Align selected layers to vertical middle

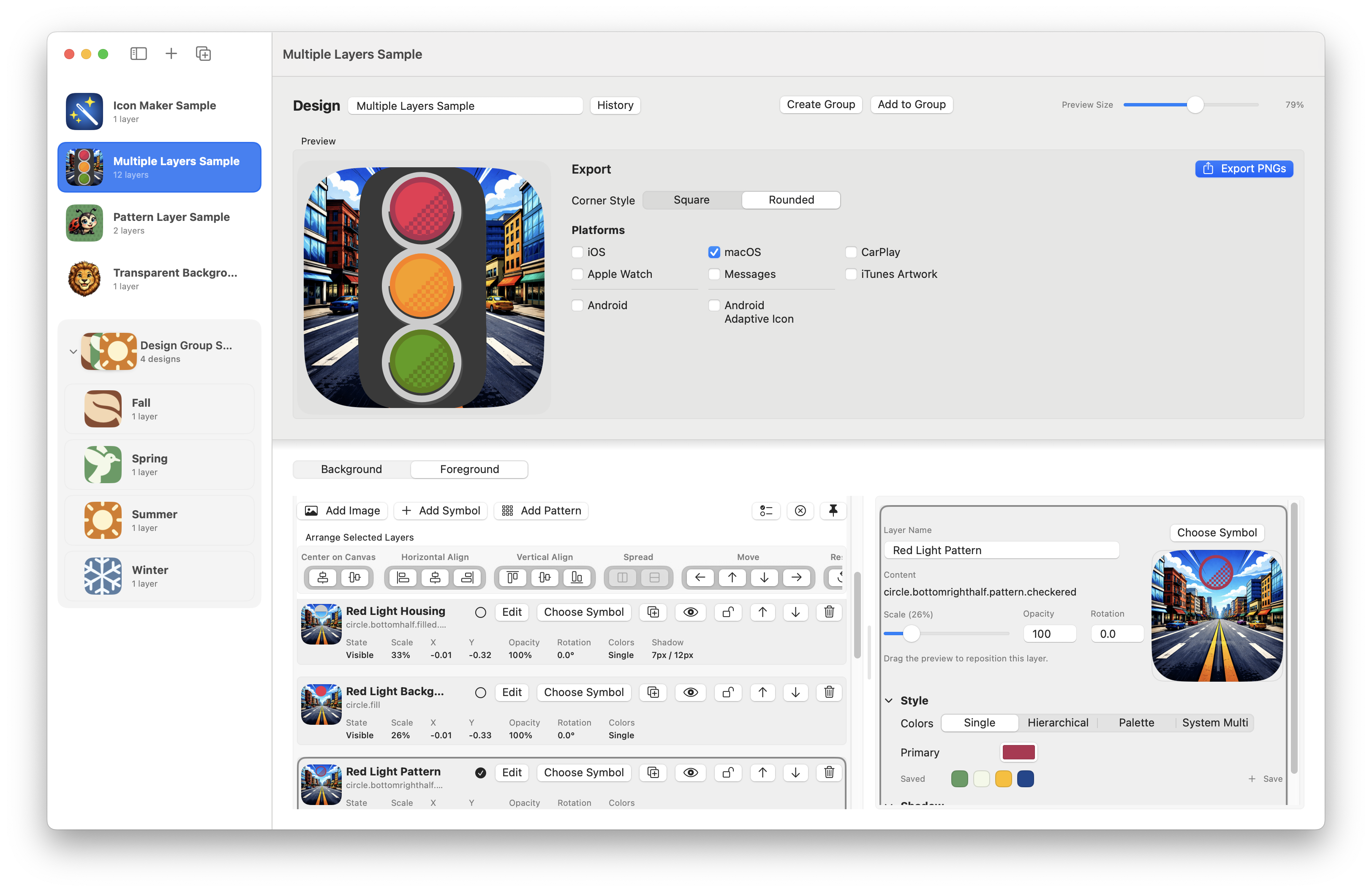pos(545,577)
